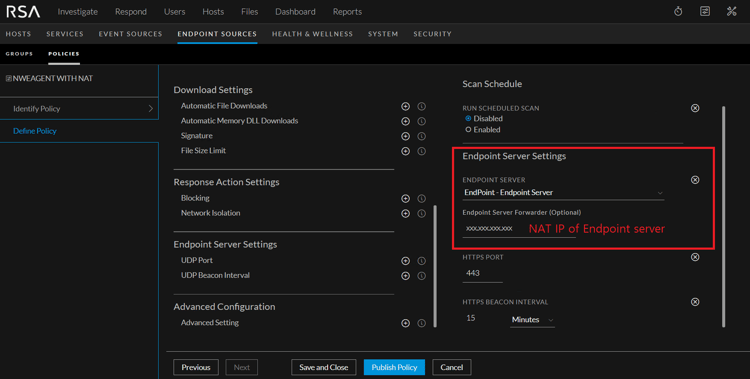This screenshot has height=379, width=750.
Task: Click the Save and Close button
Action: coord(324,367)
